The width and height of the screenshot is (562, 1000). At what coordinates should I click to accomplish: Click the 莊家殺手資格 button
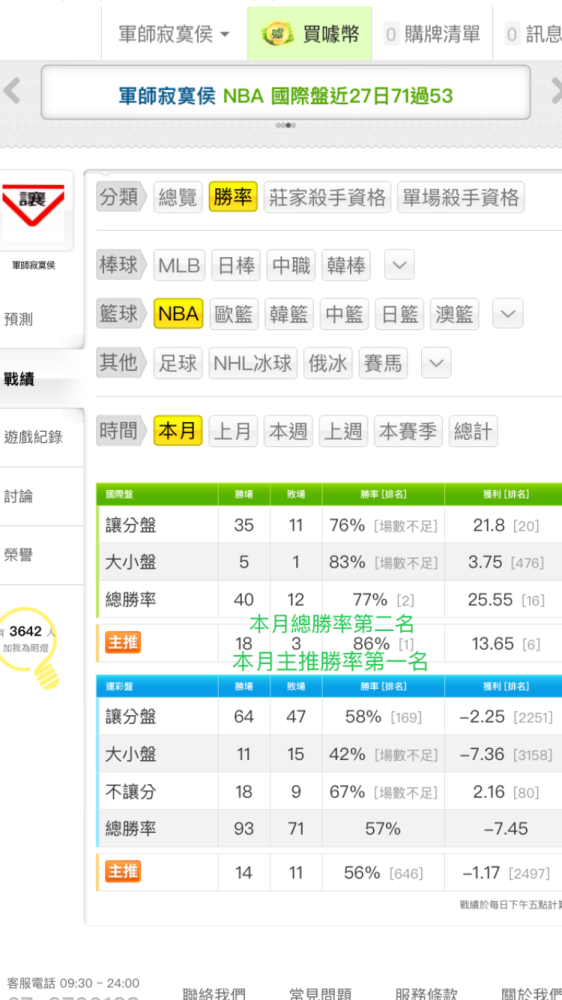[327, 198]
